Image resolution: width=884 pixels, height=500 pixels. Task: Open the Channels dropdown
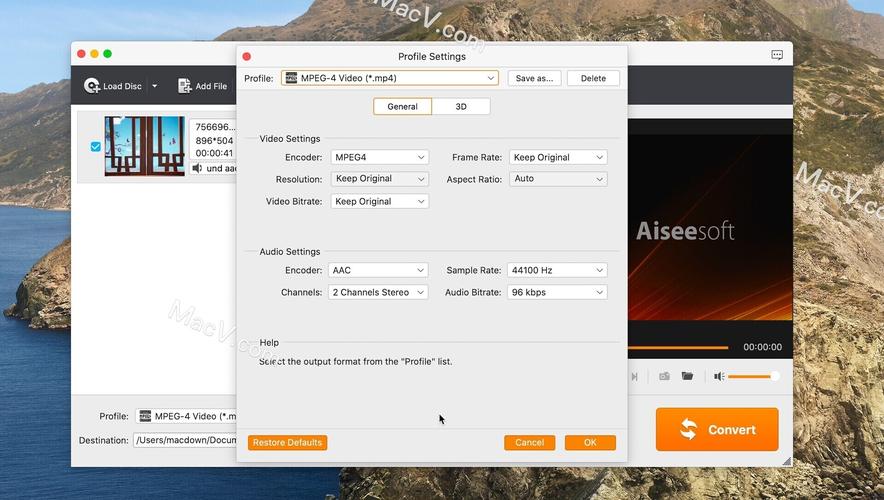(378, 292)
